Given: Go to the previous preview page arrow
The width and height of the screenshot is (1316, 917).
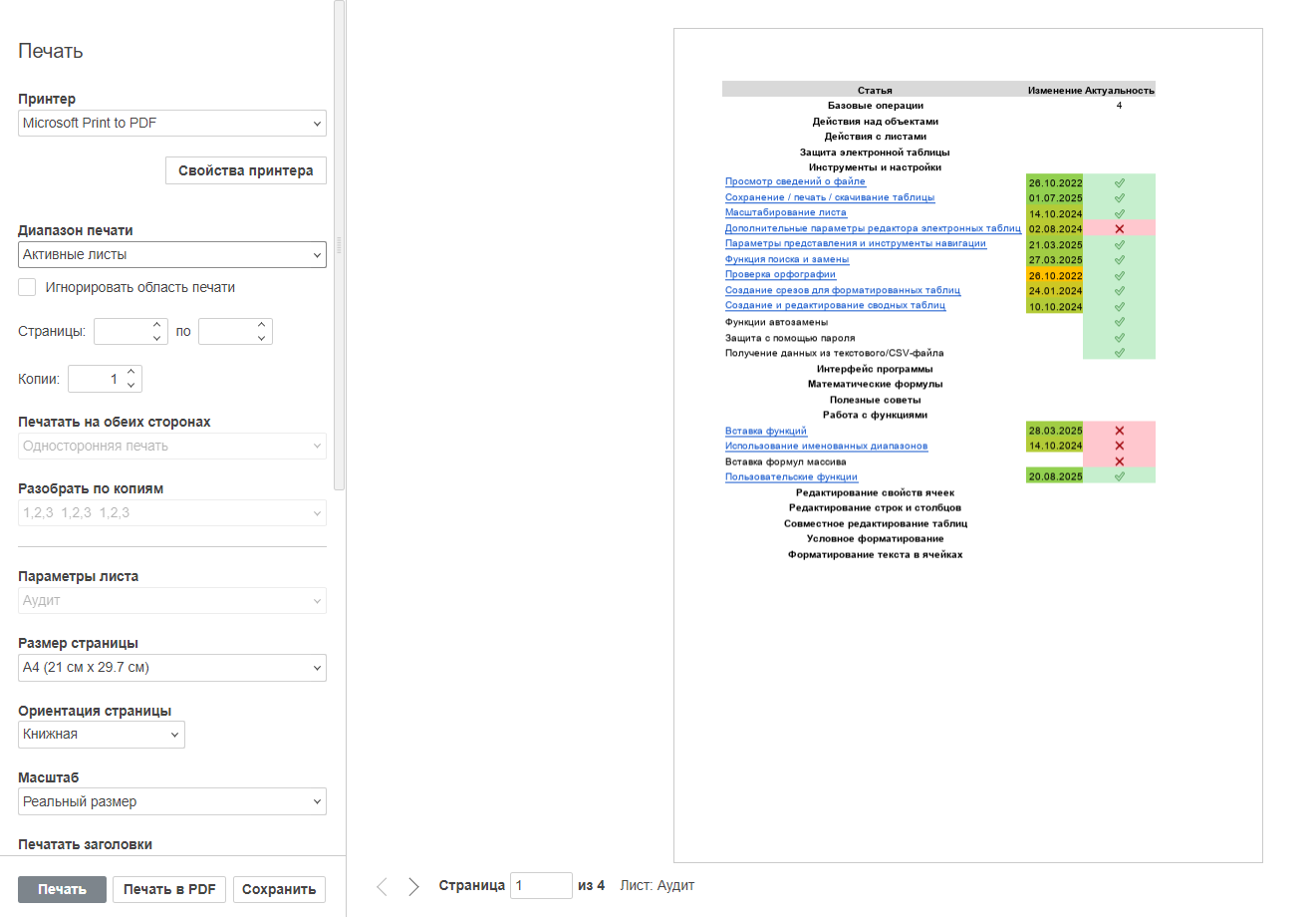Looking at the screenshot, I should 382,886.
